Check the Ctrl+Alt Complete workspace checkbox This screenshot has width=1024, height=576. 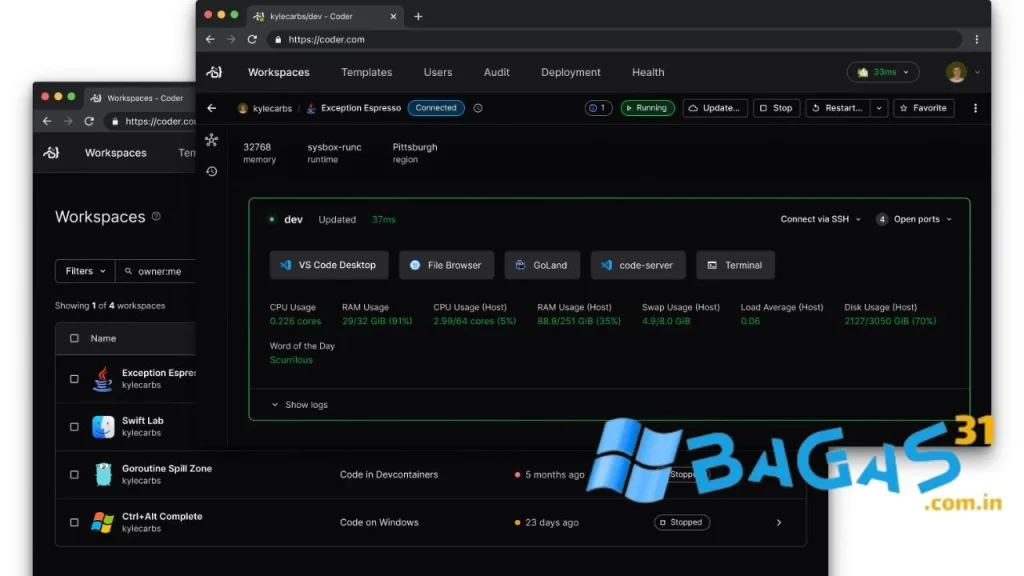74,522
